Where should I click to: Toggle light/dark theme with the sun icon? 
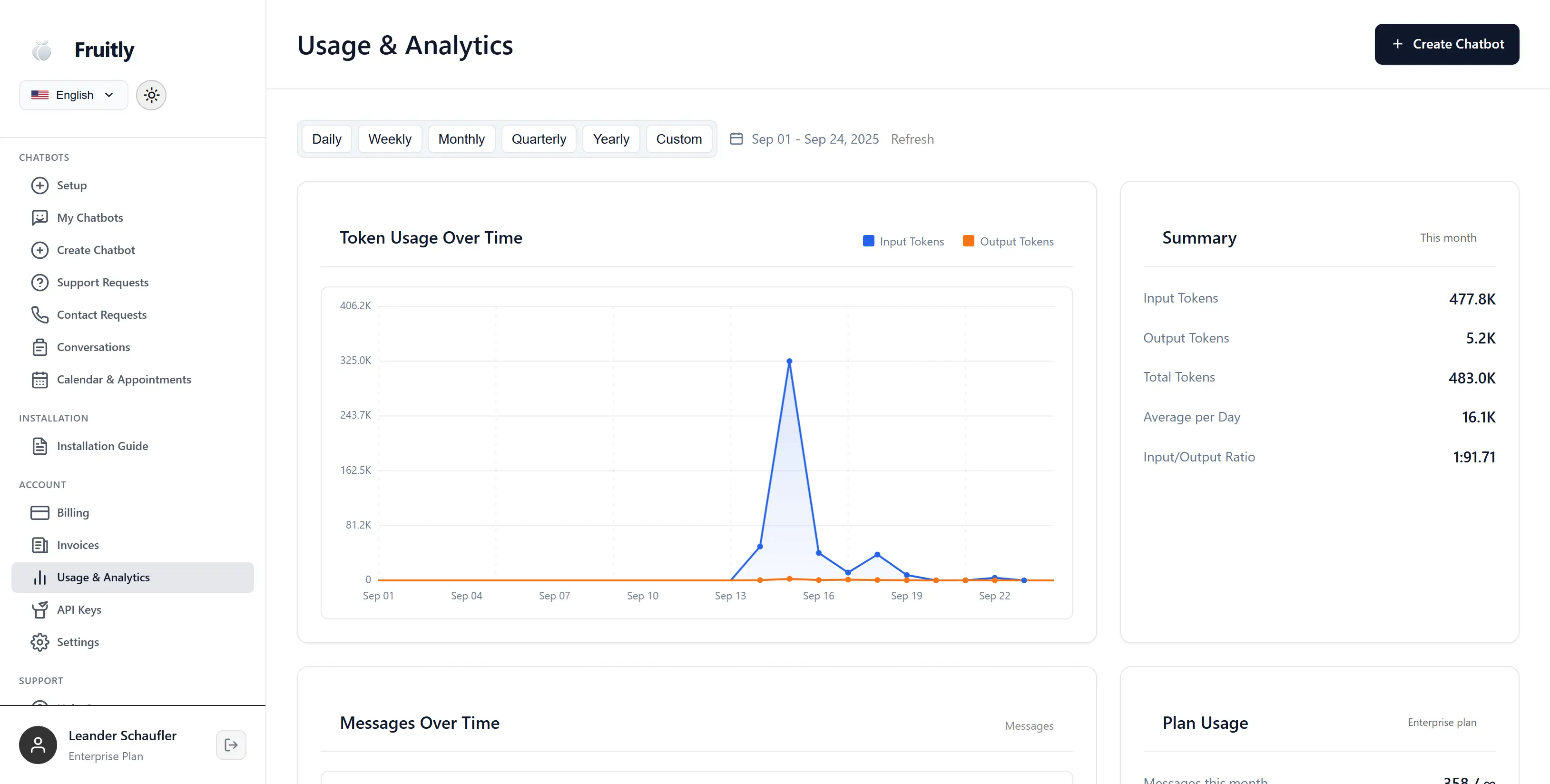coord(151,95)
